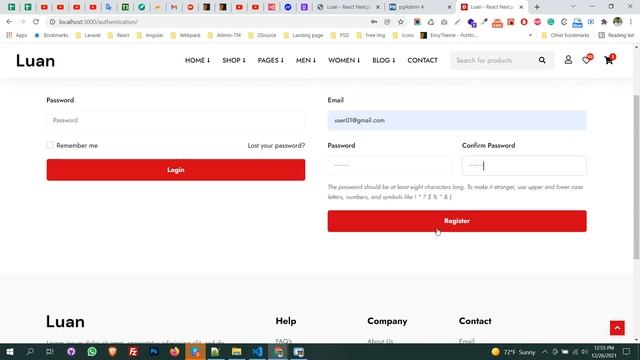Image resolution: width=640 pixels, height=360 pixels.
Task: Switch to the pgAdmin 4 tab
Action: click(x=420, y=7)
